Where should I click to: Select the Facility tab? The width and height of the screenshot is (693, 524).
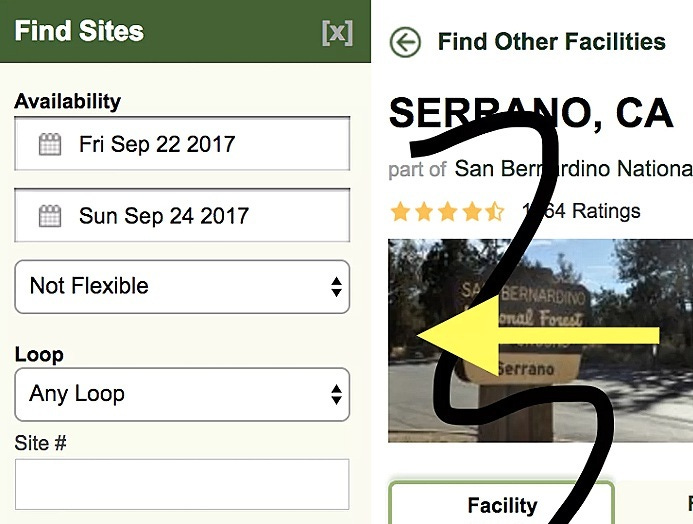(502, 503)
